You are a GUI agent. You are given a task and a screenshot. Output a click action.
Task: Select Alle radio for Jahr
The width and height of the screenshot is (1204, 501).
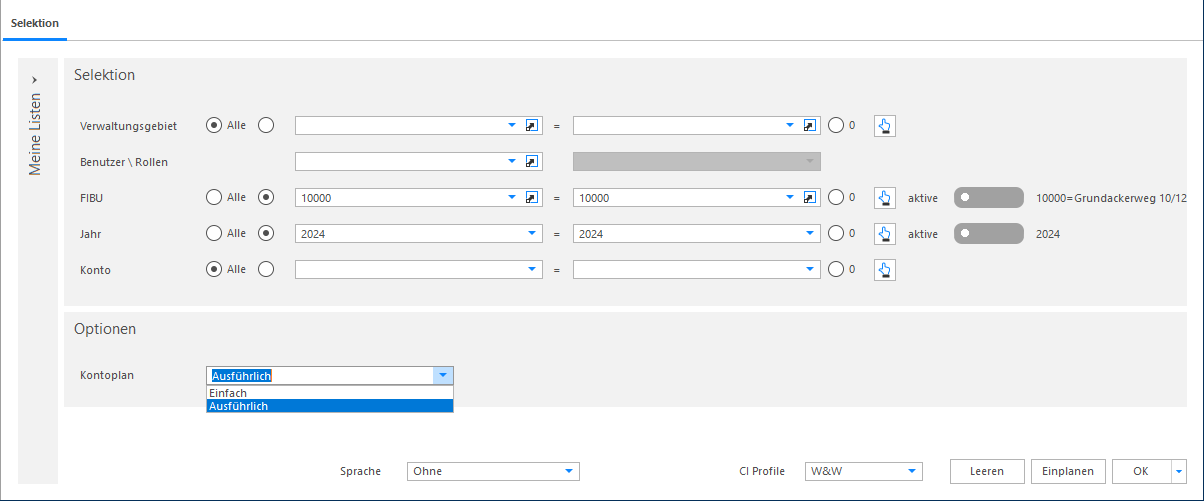213,234
